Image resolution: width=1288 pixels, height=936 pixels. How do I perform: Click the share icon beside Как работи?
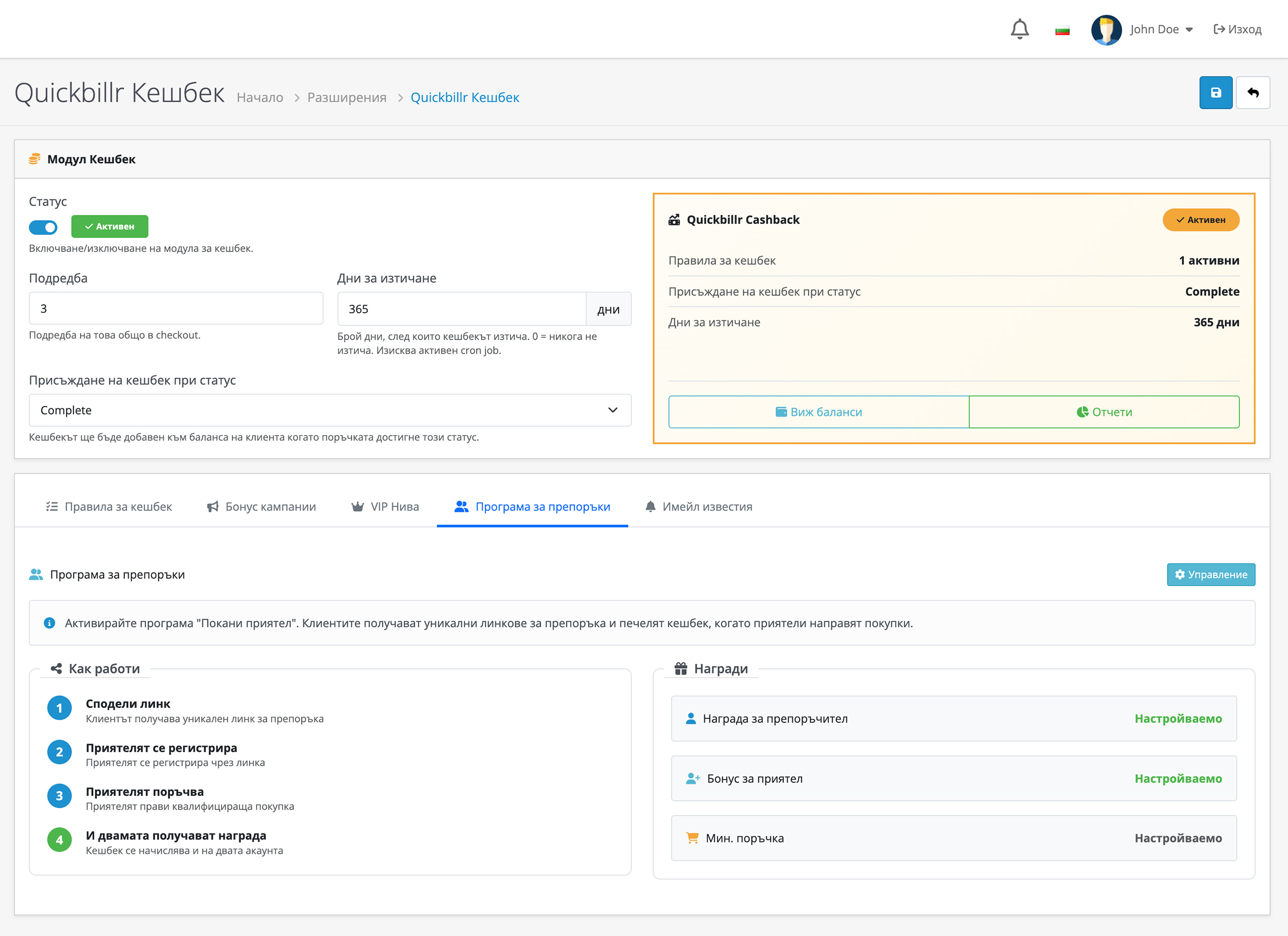[x=56, y=668]
